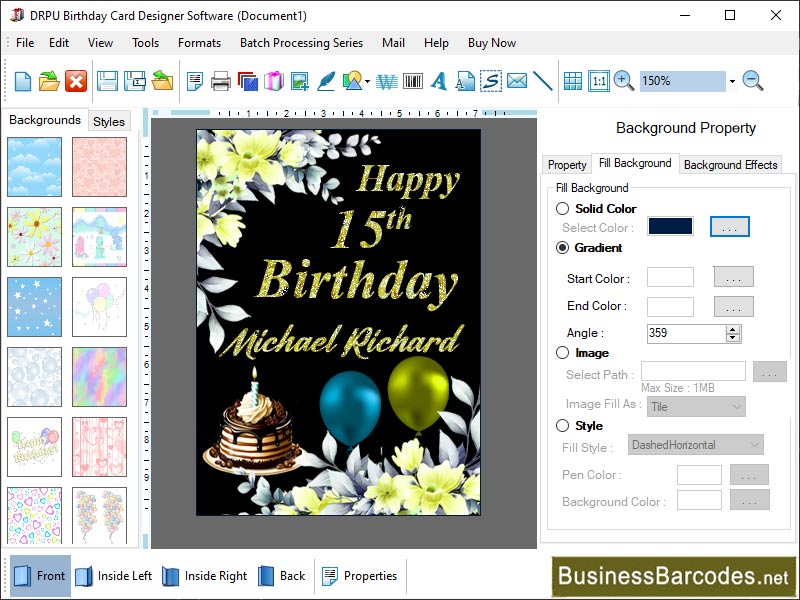Switch to the Background Effects tab
The image size is (800, 600).
(730, 164)
